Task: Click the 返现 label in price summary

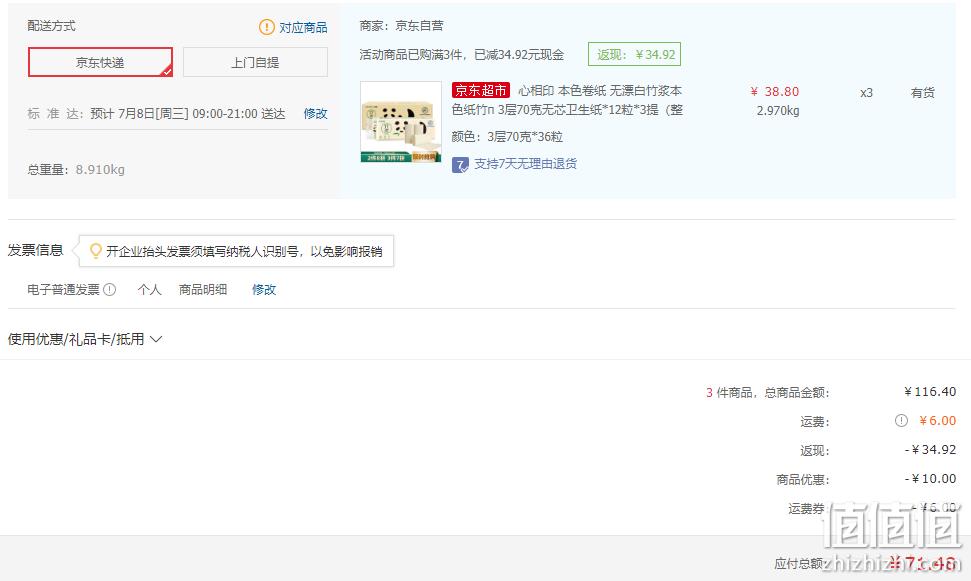Action: point(814,450)
